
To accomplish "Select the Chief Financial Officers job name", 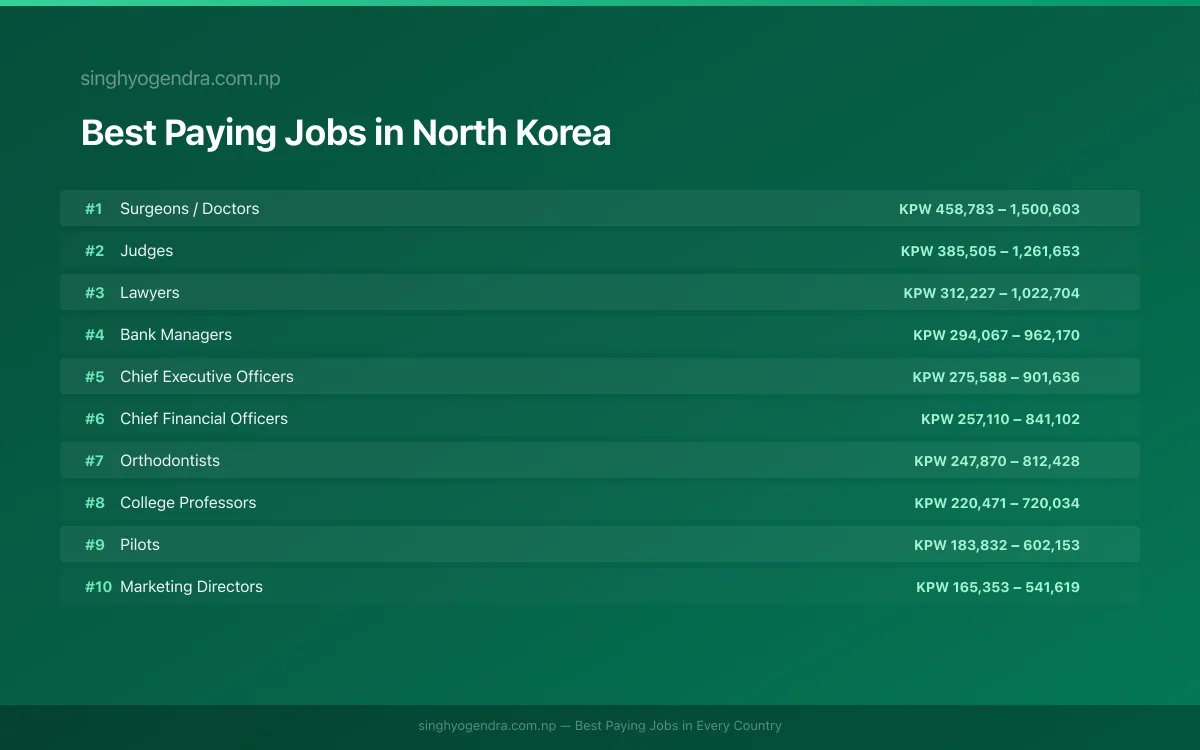I will point(204,419).
